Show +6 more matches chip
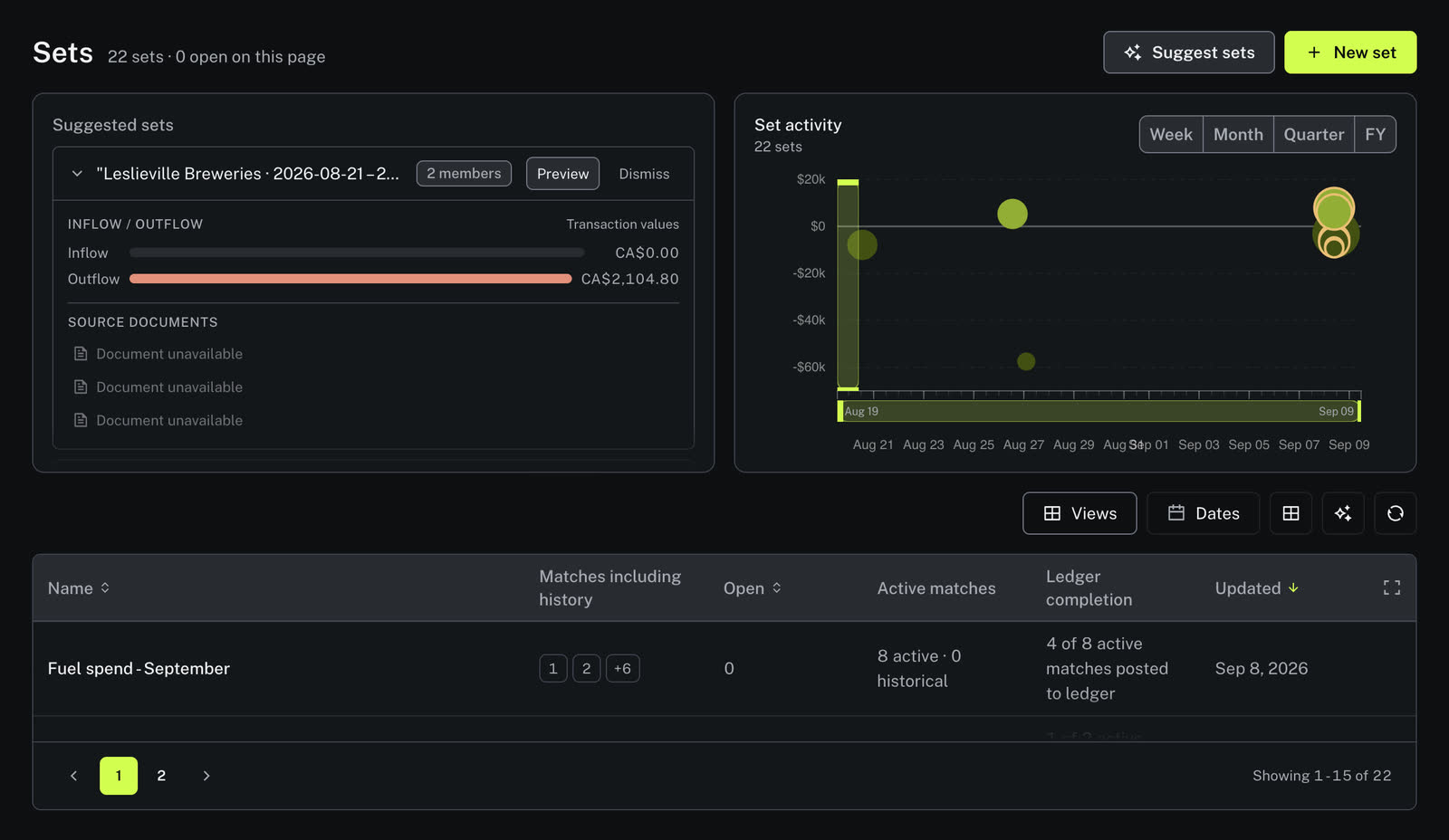The width and height of the screenshot is (1449, 840). tap(622, 668)
